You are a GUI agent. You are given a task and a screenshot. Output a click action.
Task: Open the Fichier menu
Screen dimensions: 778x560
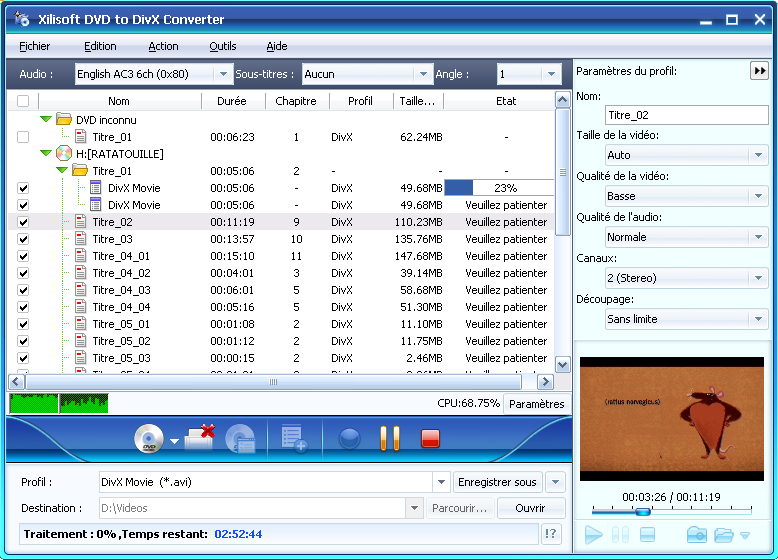34,46
